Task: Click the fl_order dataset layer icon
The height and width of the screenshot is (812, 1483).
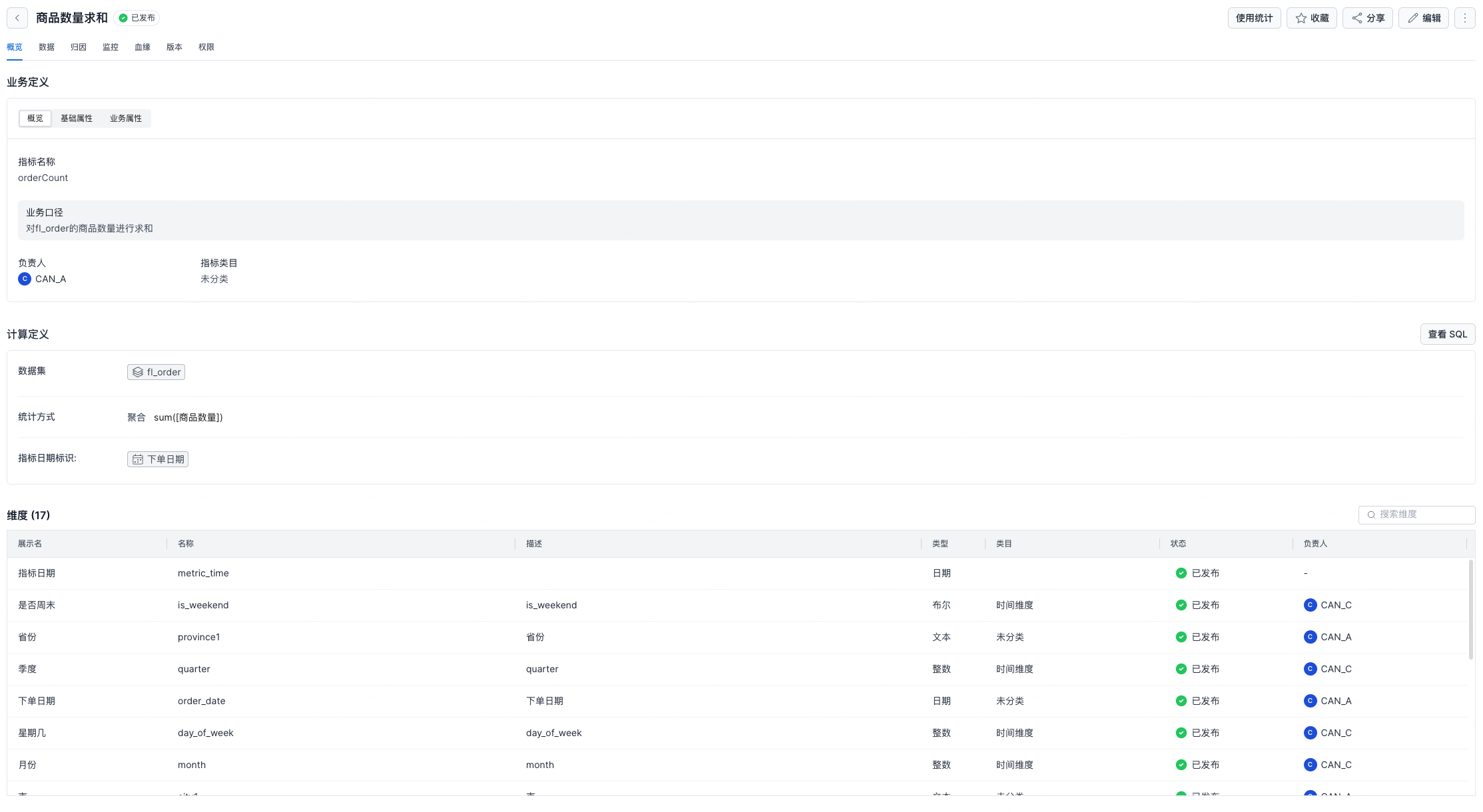Action: click(x=138, y=372)
